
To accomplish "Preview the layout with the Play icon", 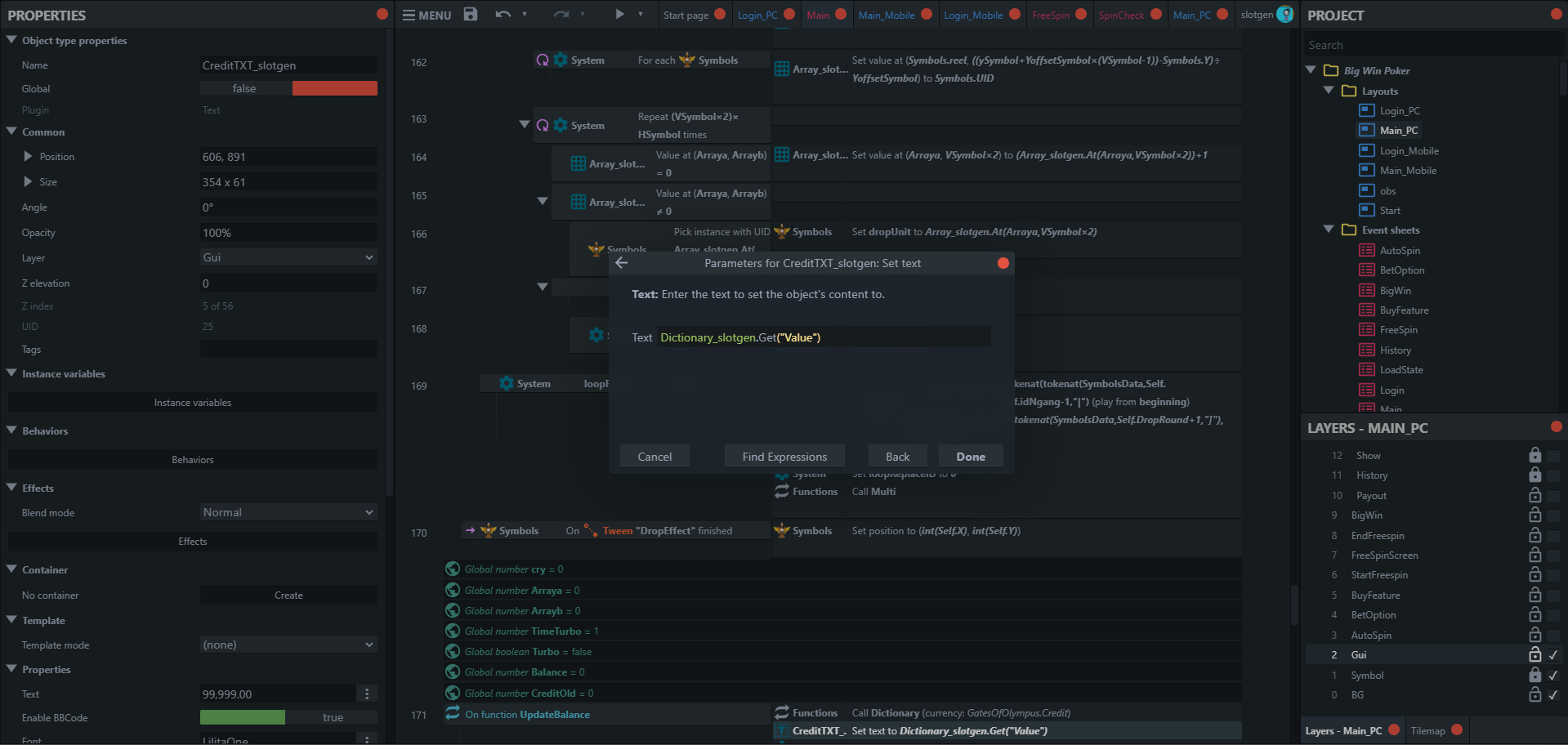I will tap(619, 14).
